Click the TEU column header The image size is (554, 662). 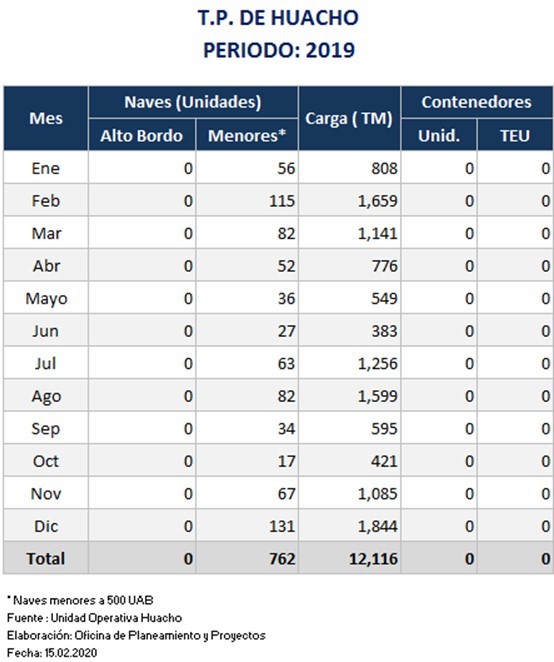click(x=515, y=135)
